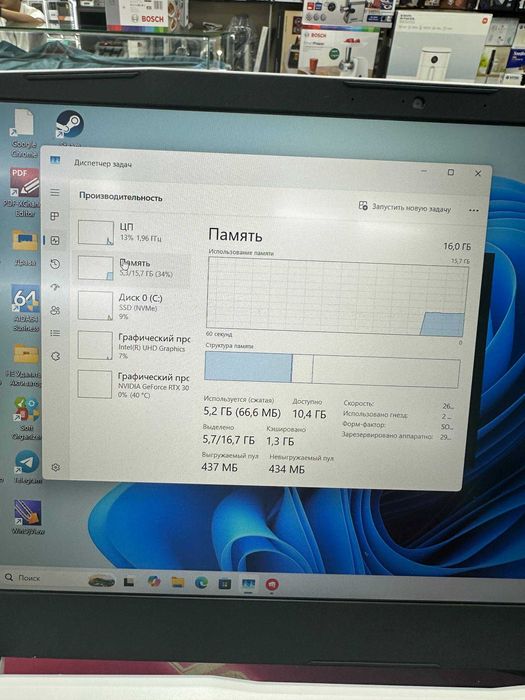
Task: Switch to the Processes page icon
Action: (55, 216)
